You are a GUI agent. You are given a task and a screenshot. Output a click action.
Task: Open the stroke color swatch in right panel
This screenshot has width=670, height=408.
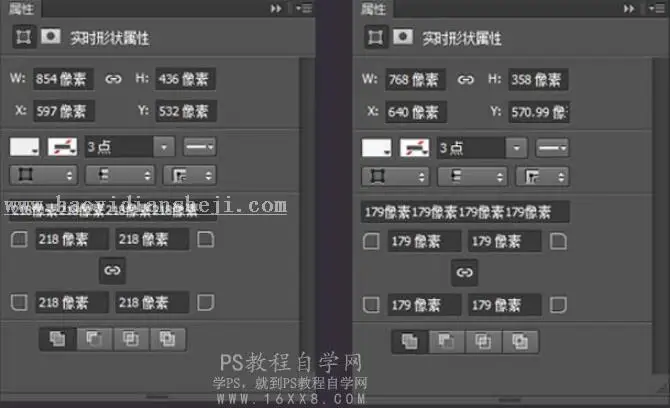414,148
